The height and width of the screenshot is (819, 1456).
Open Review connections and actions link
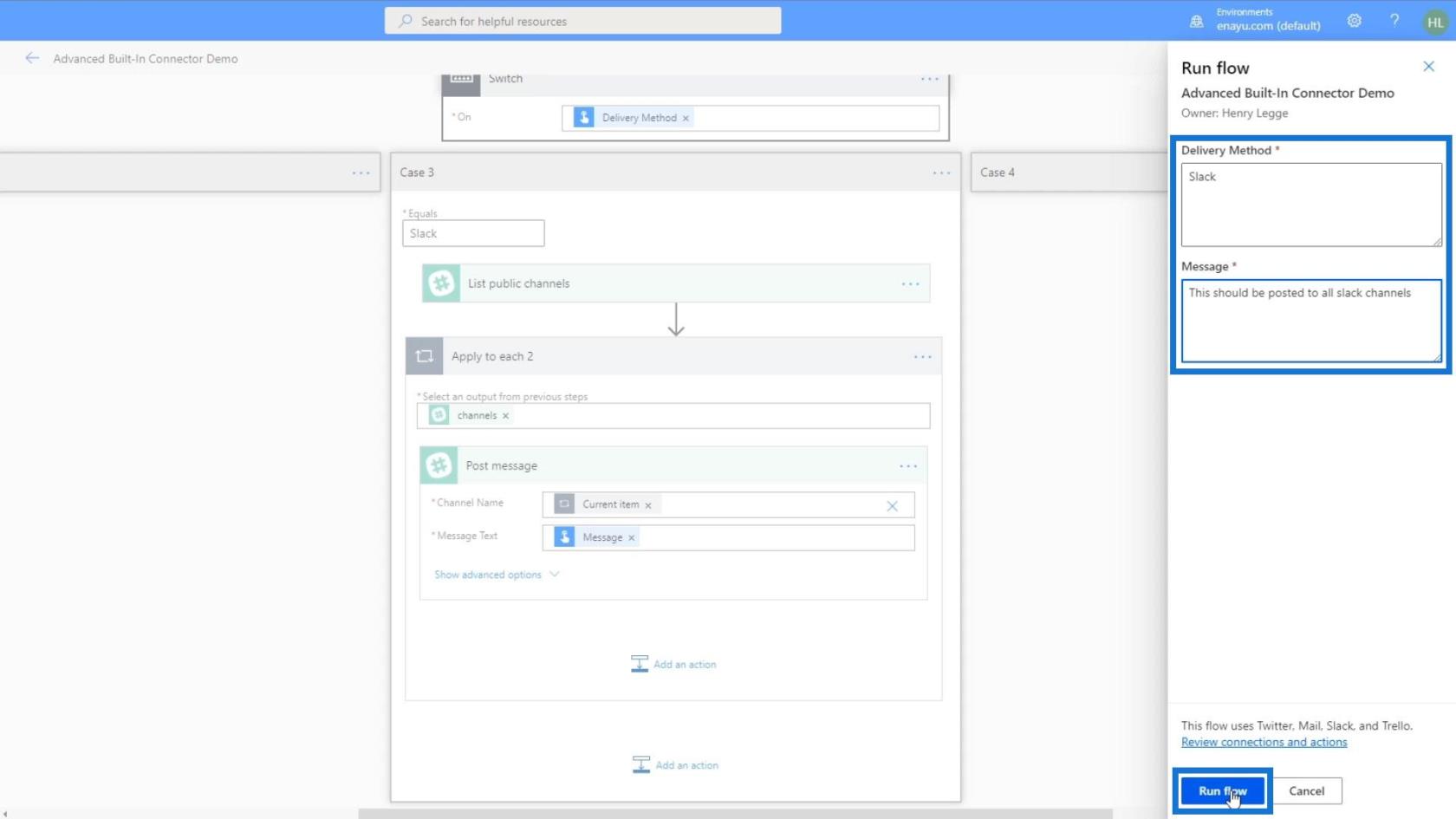(x=1264, y=742)
